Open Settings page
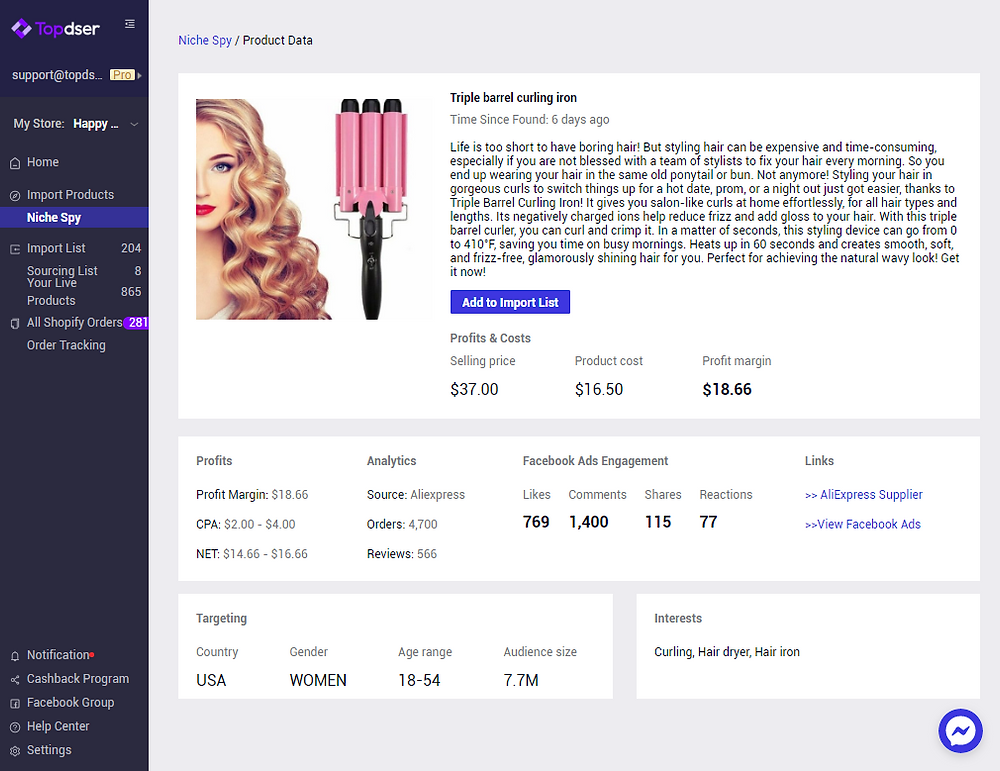The width and height of the screenshot is (1000, 771). click(x=49, y=750)
